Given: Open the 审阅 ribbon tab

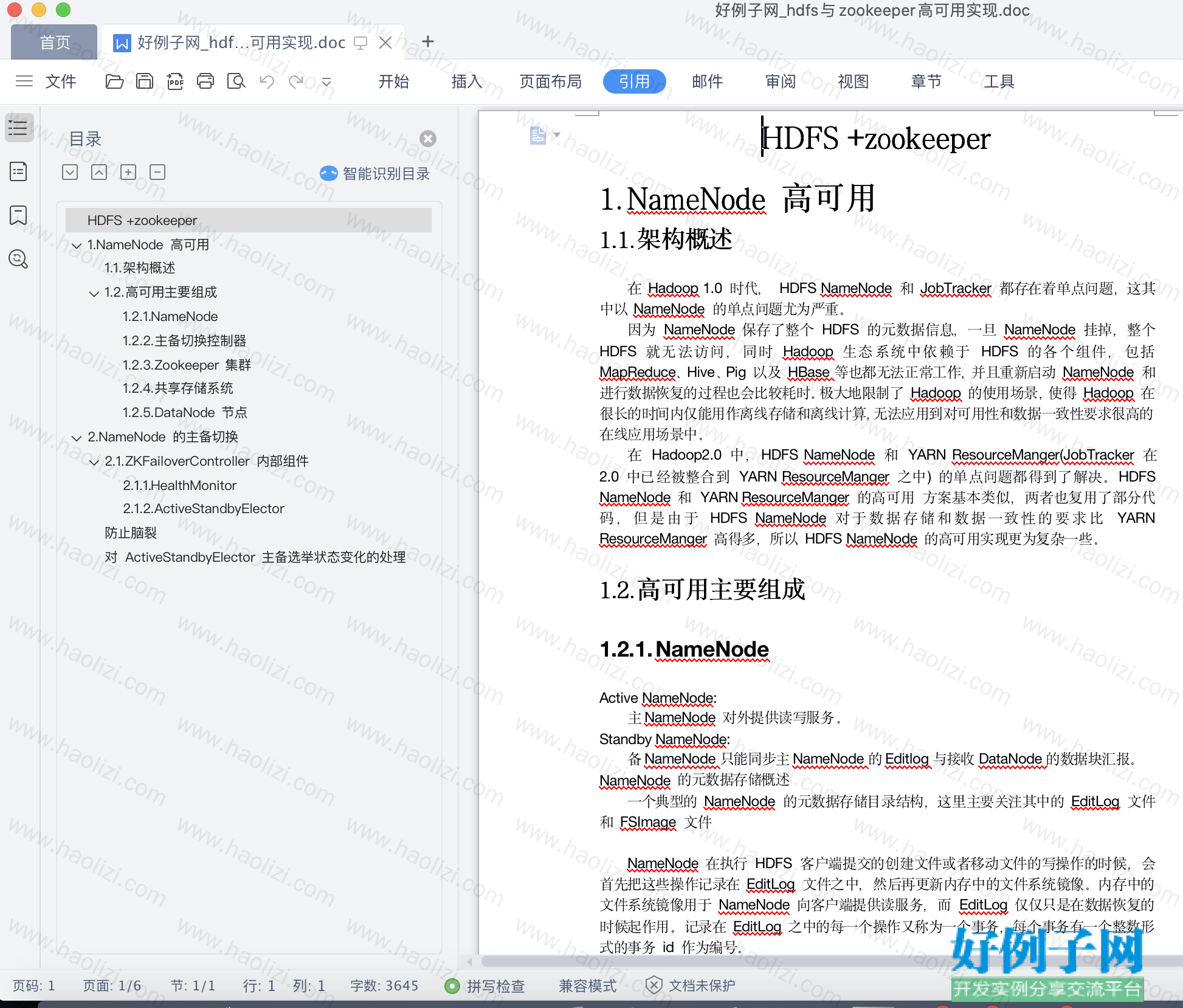Looking at the screenshot, I should [x=781, y=81].
